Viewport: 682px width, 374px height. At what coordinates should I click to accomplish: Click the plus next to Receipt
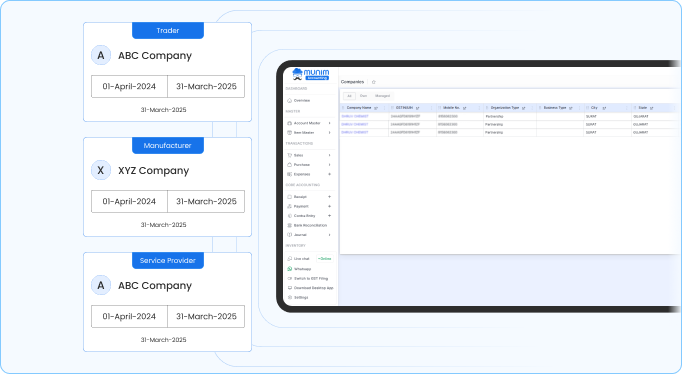click(x=329, y=197)
